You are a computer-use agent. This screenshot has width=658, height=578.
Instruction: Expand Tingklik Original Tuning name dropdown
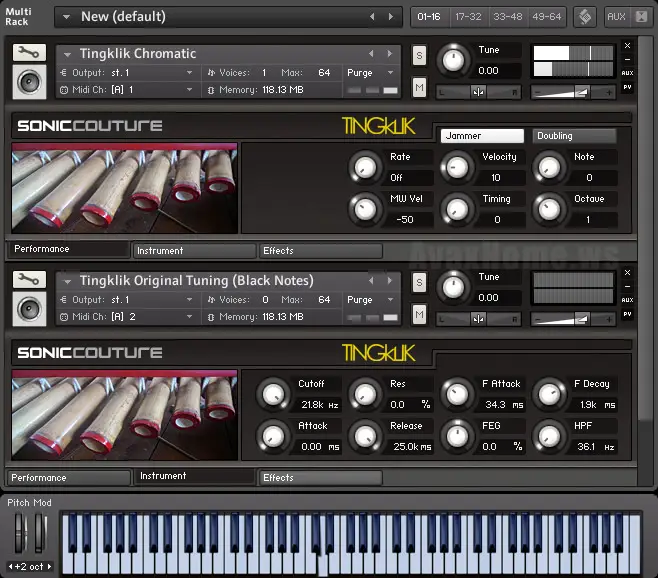[67, 282]
